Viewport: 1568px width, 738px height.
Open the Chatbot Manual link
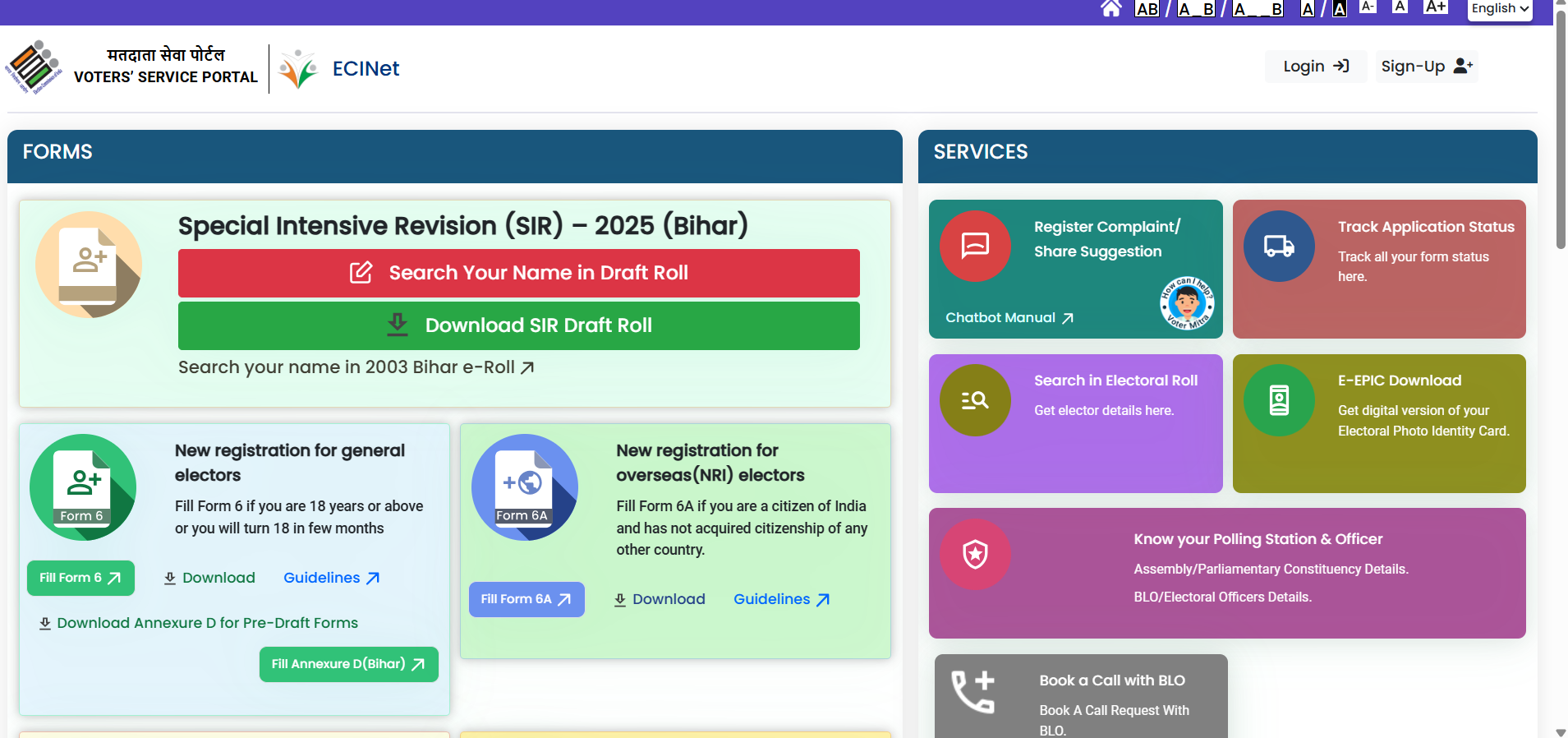1009,318
